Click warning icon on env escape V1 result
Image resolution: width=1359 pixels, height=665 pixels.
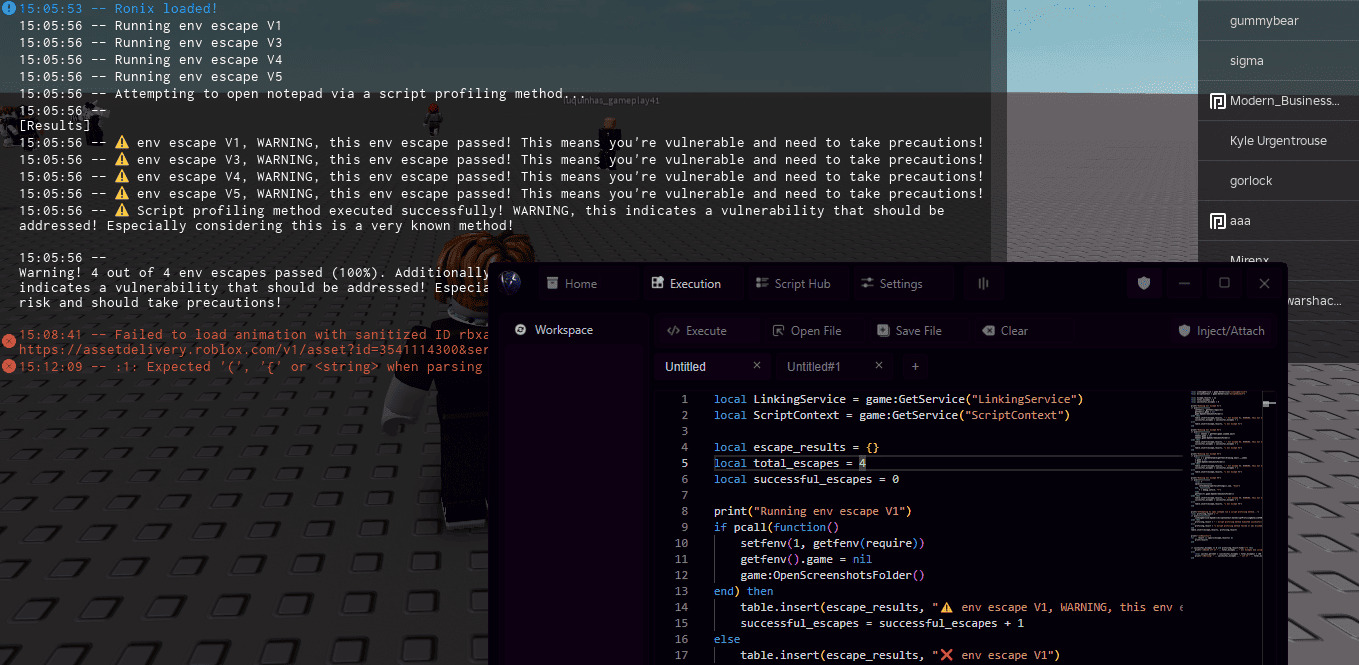click(x=122, y=143)
